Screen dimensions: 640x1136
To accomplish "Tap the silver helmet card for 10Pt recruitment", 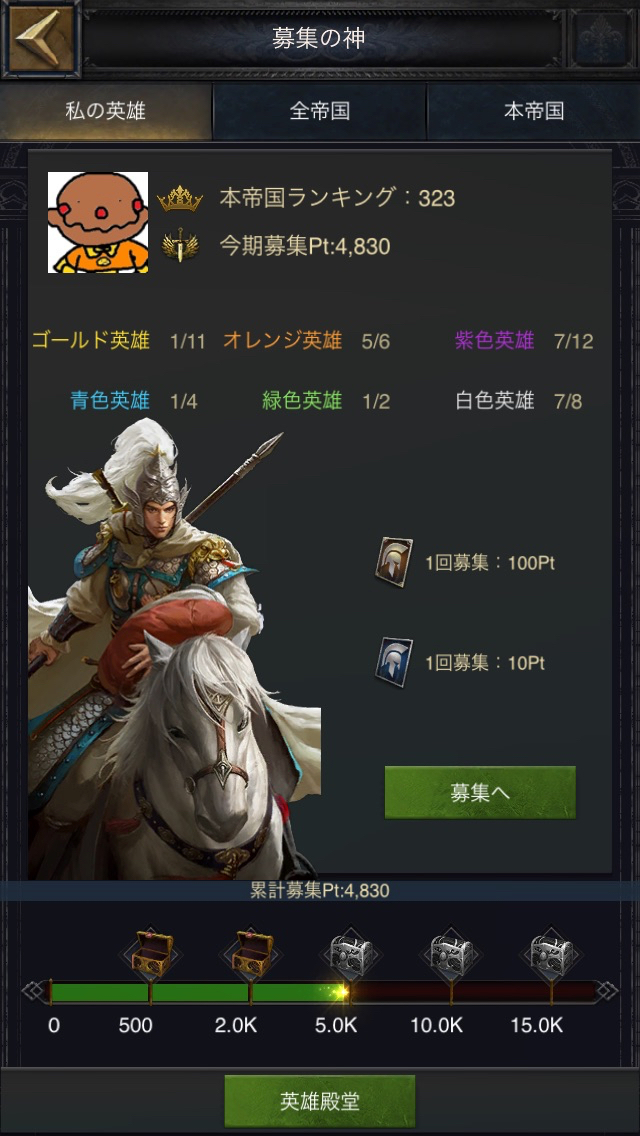I will pyautogui.click(x=394, y=662).
